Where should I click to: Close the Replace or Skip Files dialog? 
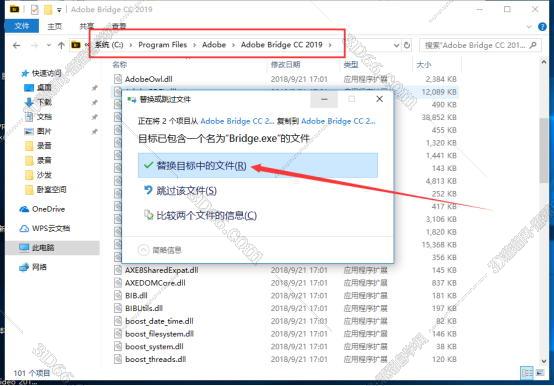379,99
